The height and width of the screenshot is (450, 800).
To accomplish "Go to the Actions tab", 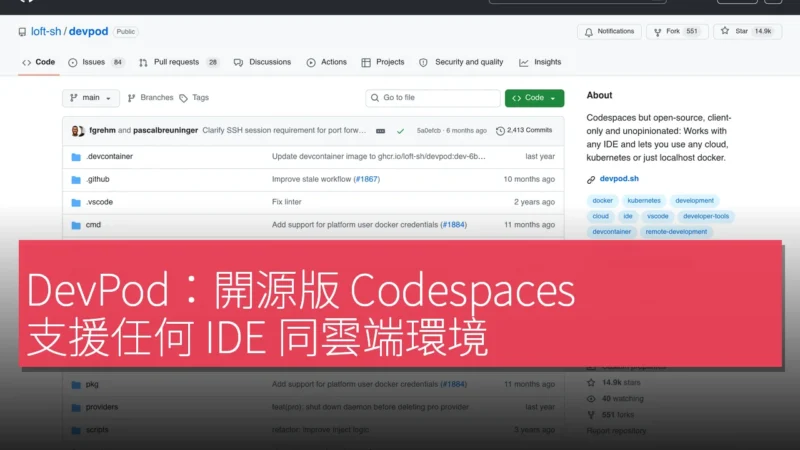I will point(327,62).
